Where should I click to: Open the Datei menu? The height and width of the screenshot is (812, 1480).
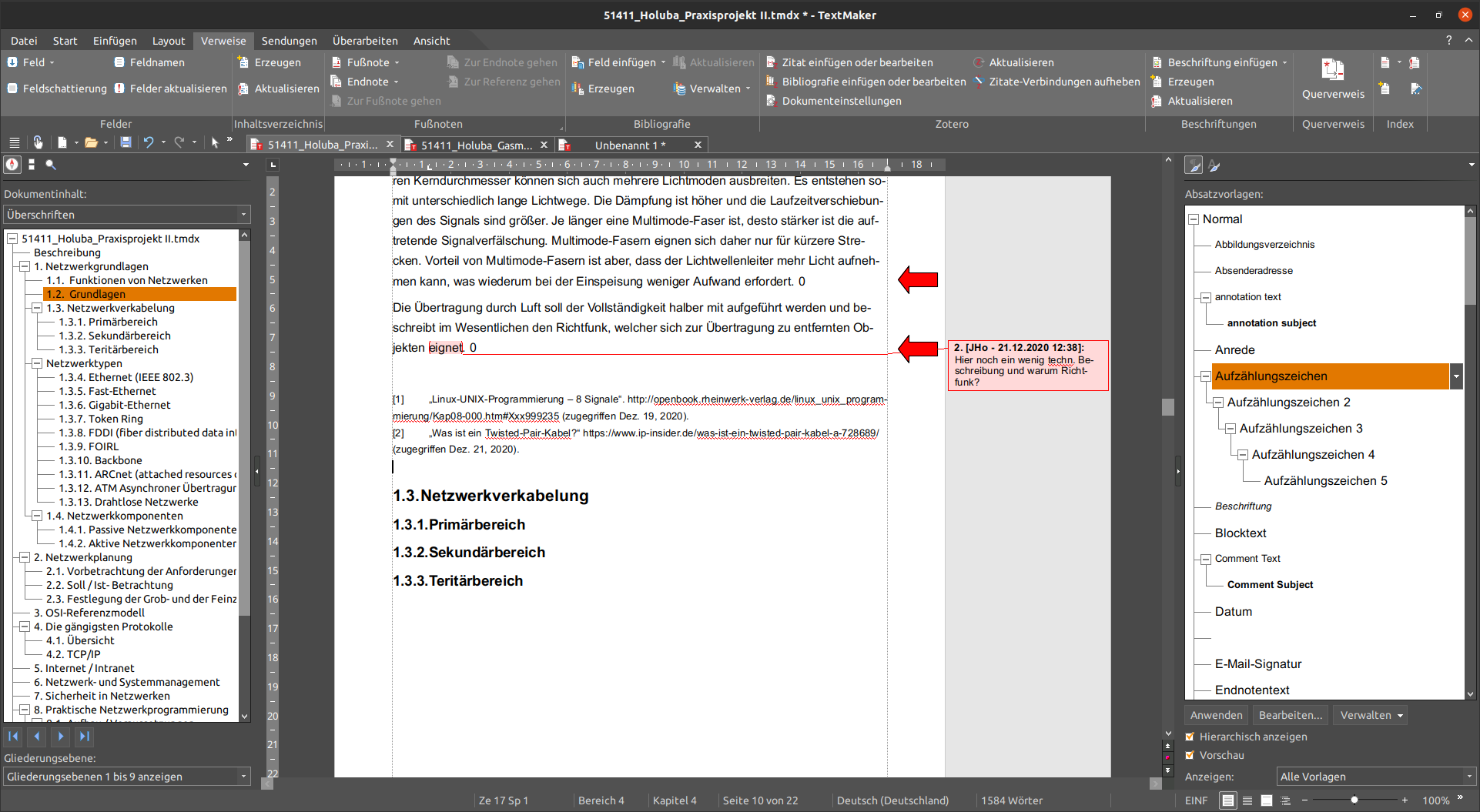[24, 41]
